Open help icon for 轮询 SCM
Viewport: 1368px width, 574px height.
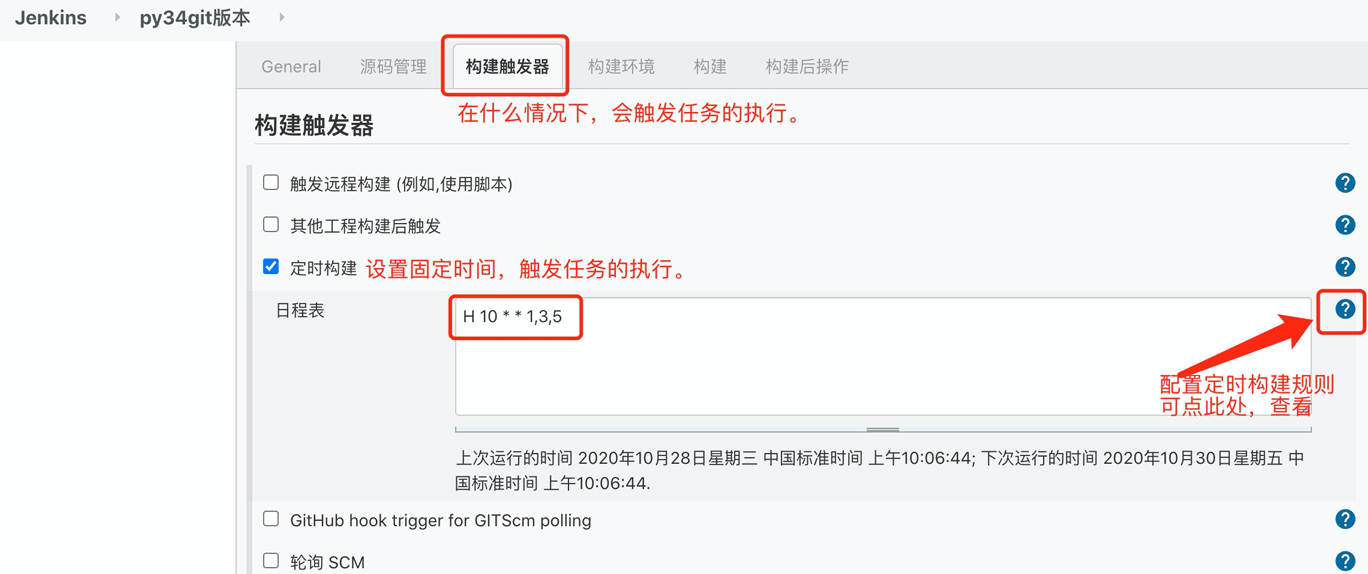1345,561
